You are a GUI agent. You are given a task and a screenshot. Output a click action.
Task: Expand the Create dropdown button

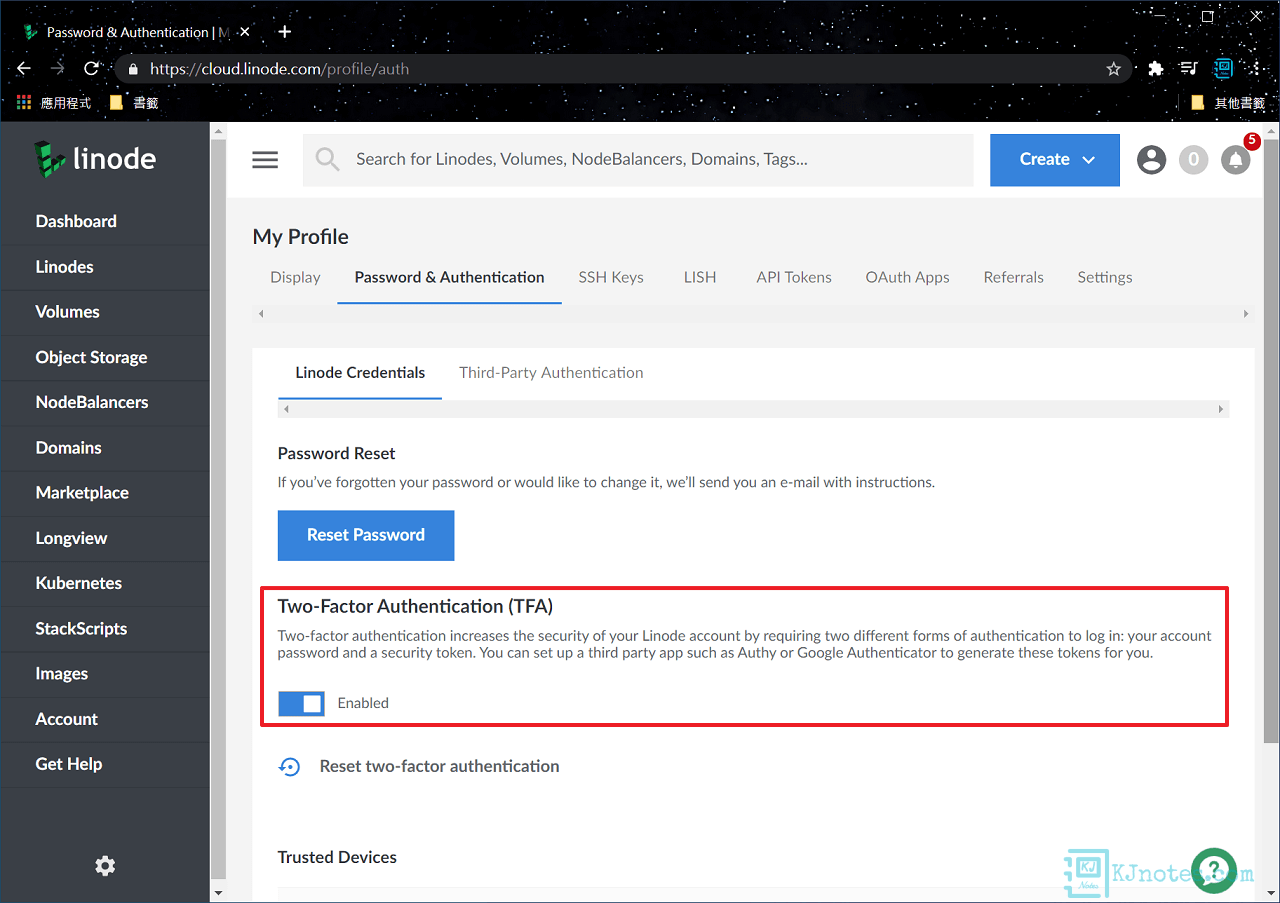coord(1055,160)
